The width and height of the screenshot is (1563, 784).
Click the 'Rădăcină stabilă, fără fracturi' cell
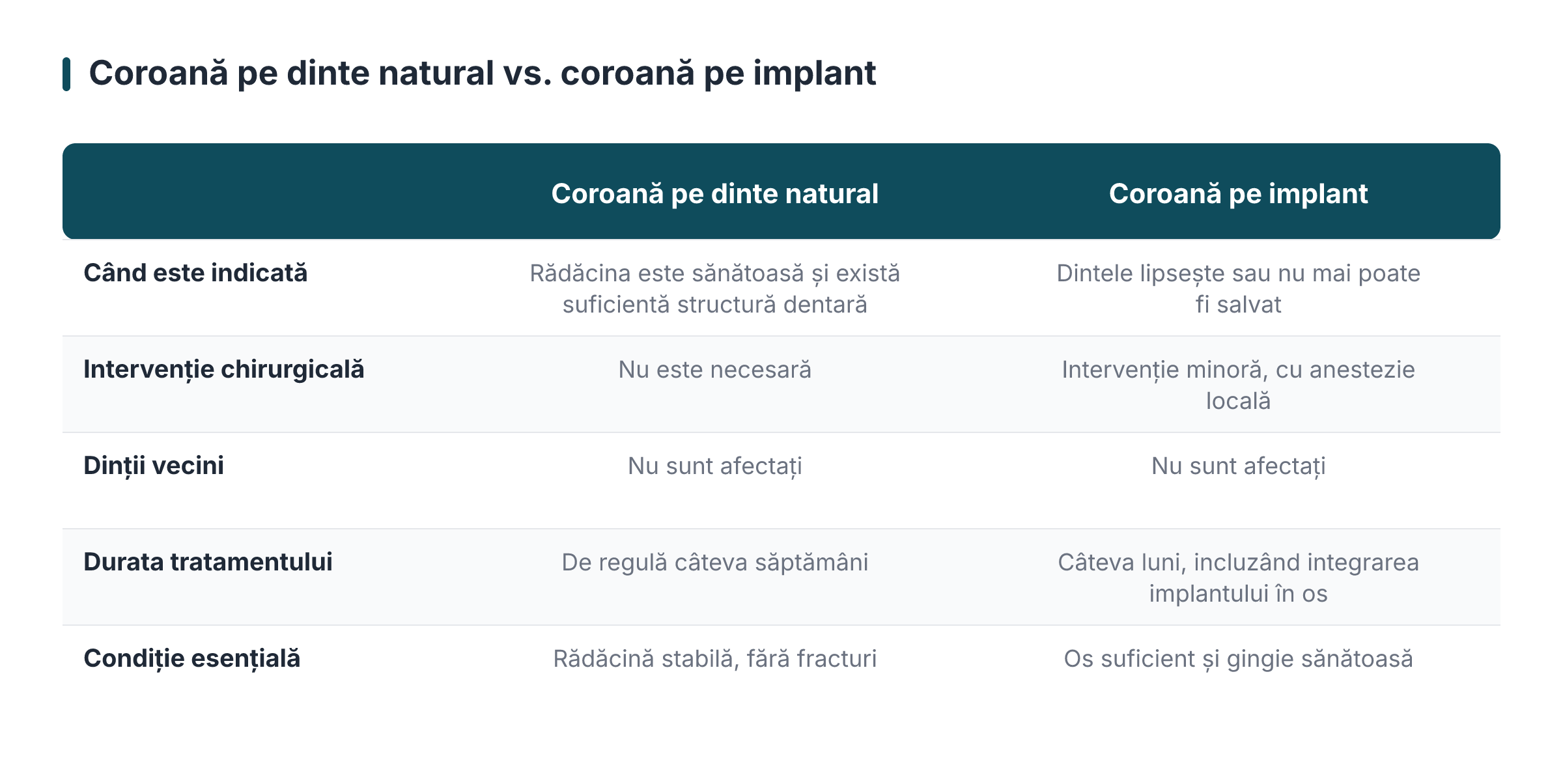[715, 659]
